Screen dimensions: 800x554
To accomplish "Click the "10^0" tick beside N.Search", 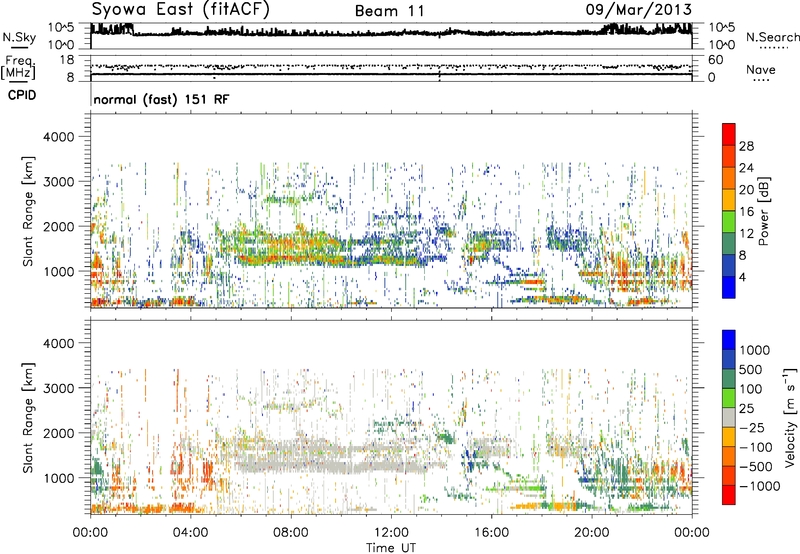I will (722, 45).
